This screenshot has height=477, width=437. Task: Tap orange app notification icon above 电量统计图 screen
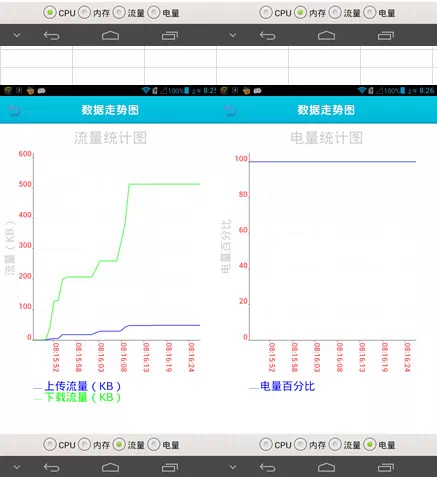[x=246, y=90]
